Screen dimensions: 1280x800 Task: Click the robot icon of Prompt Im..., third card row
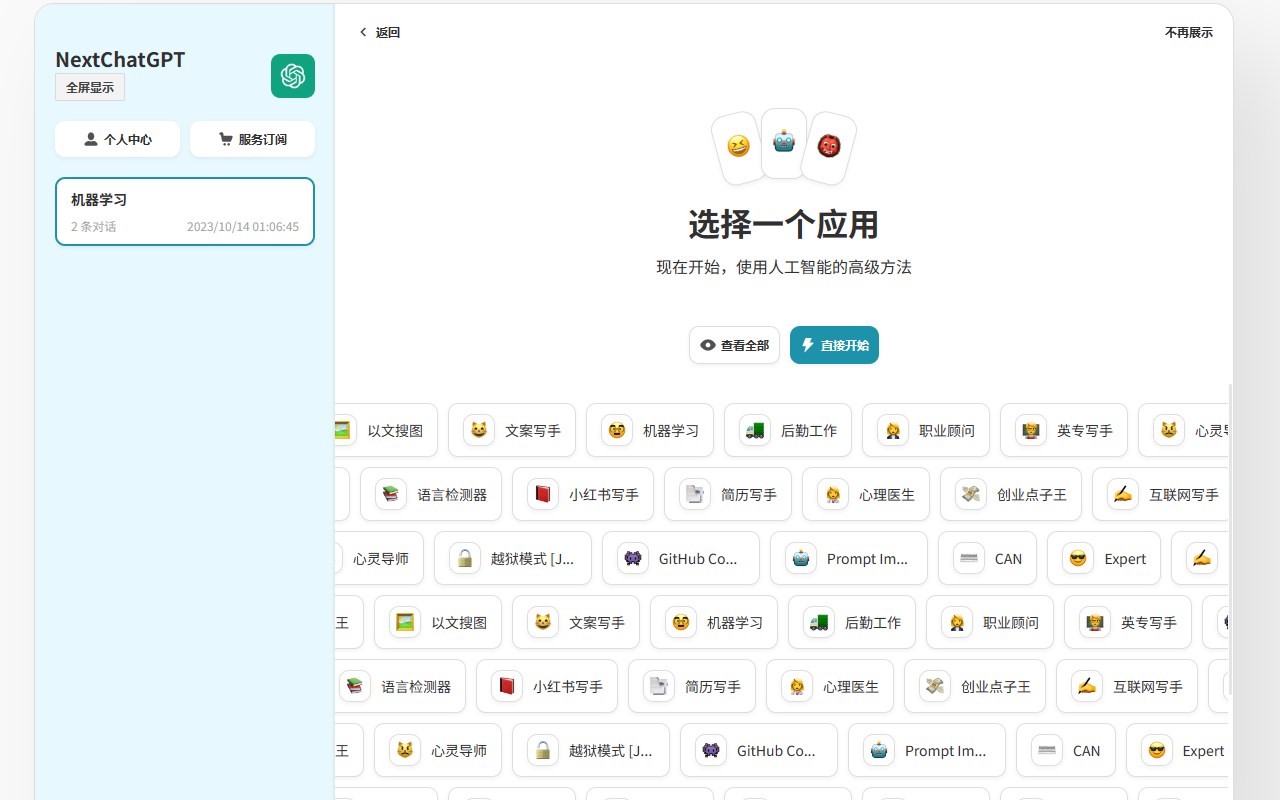point(801,559)
